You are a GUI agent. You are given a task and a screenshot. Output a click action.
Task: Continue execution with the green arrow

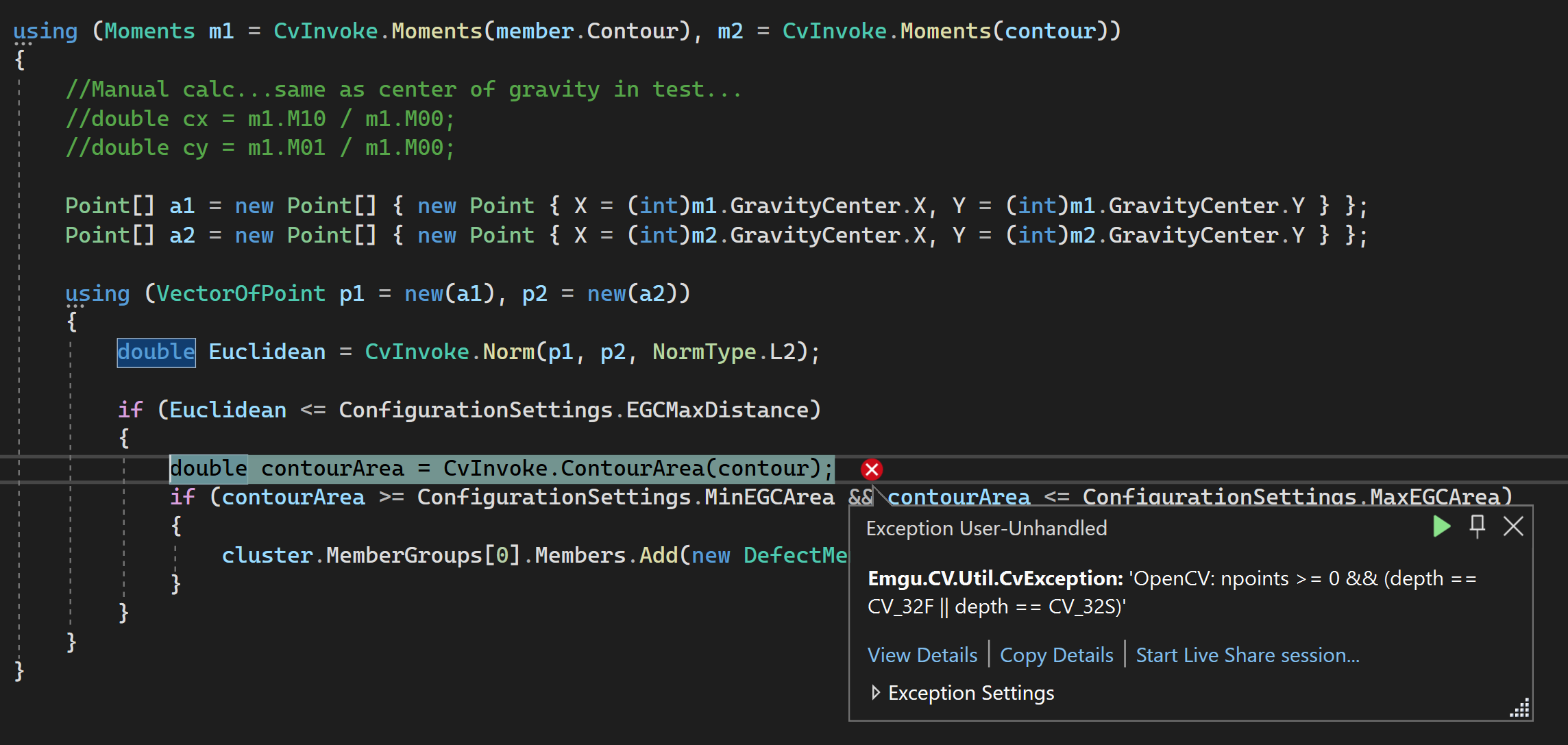(x=1441, y=526)
